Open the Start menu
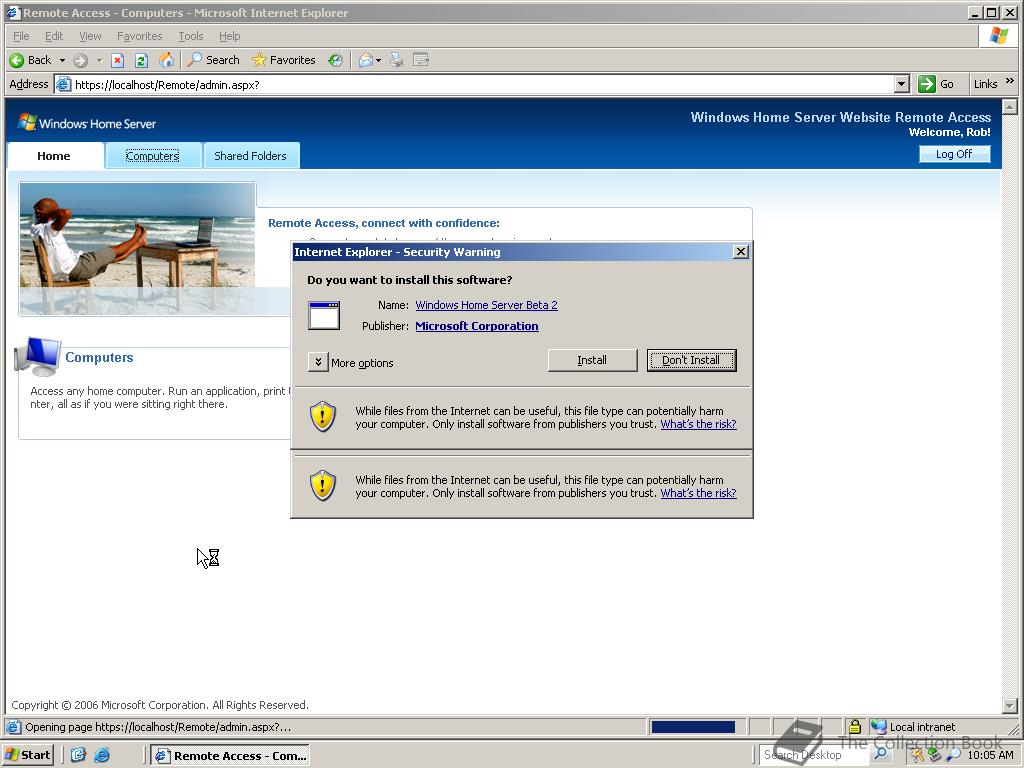This screenshot has height=768, width=1024. click(x=28, y=755)
